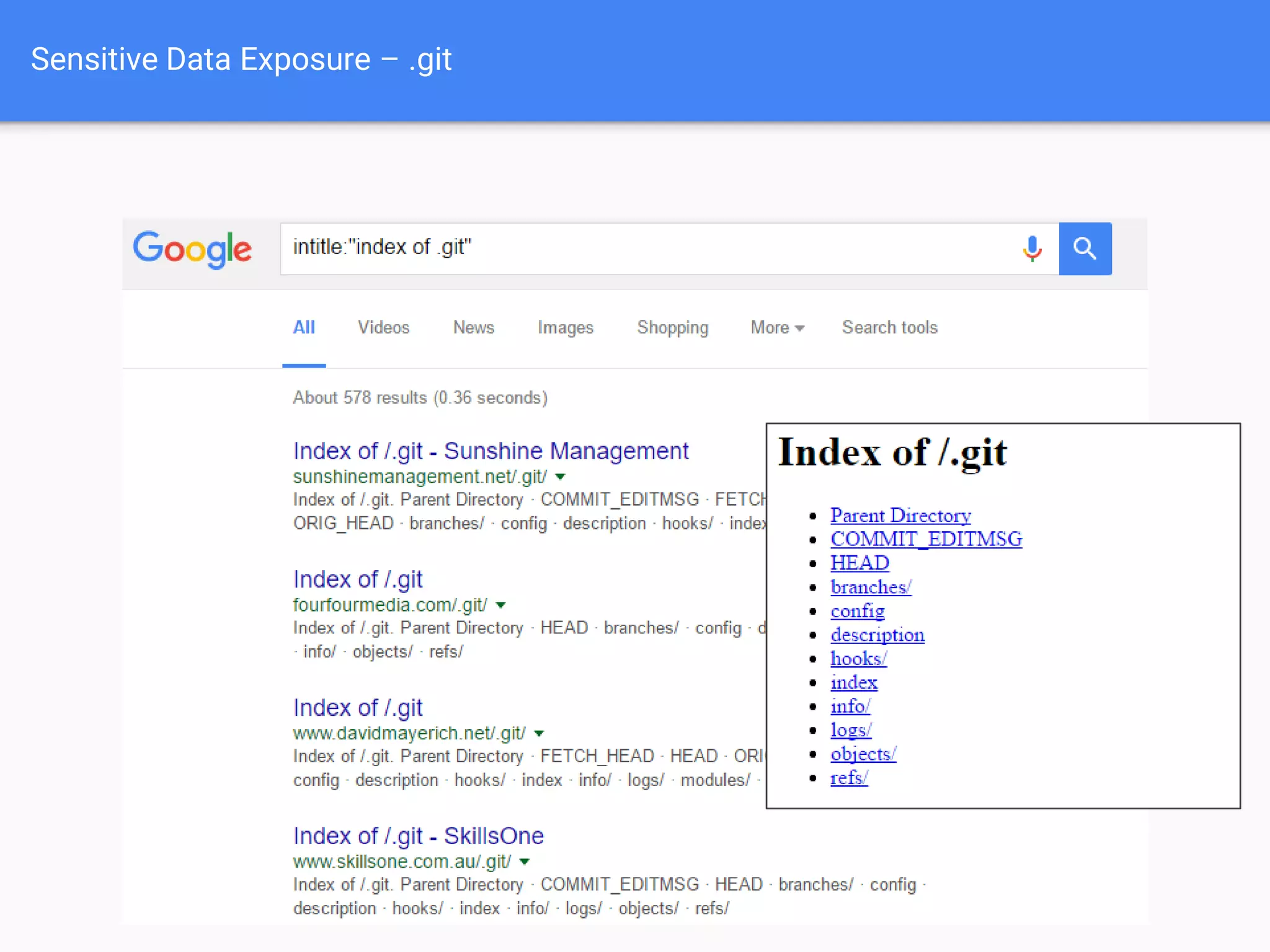The width and height of the screenshot is (1270, 952).
Task: Switch to the Images tab
Action: coord(566,328)
